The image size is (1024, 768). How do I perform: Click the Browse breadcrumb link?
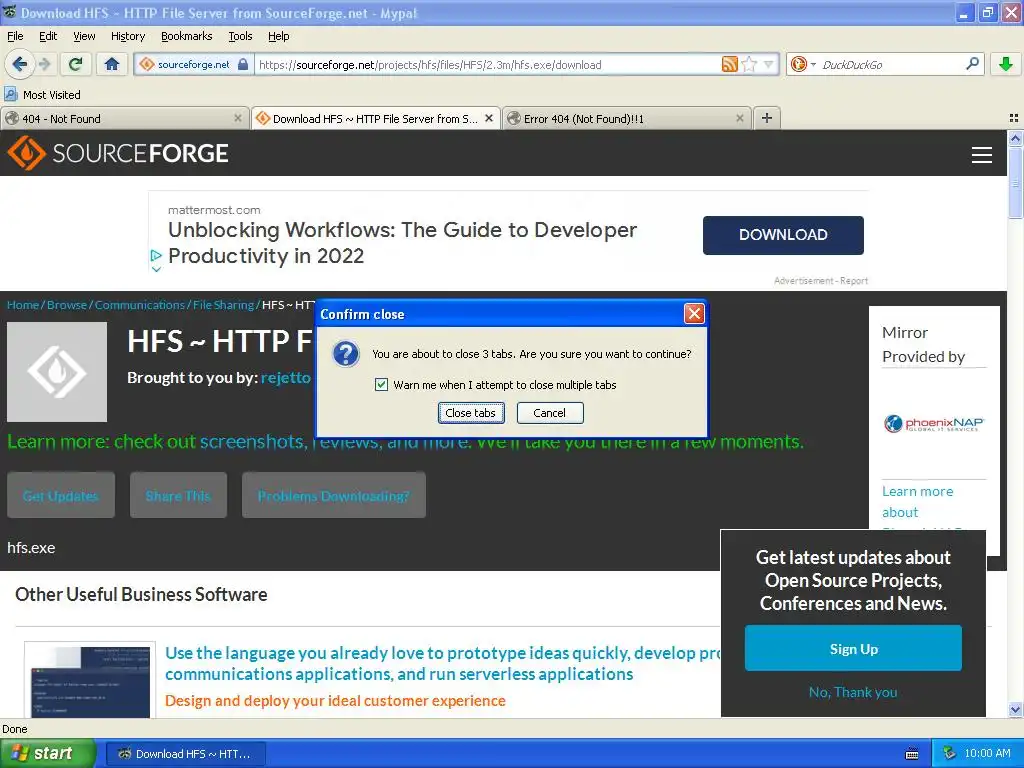pyautogui.click(x=67, y=305)
